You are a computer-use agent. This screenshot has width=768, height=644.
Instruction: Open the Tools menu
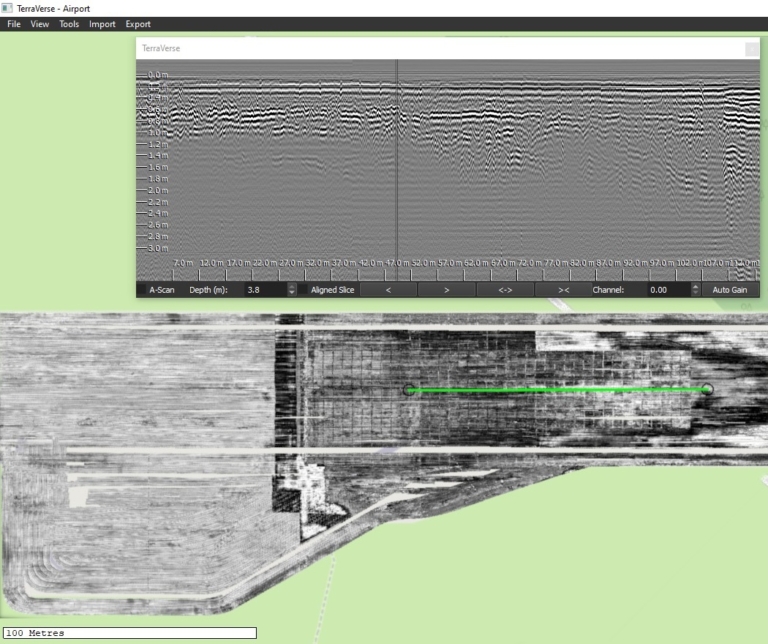(69, 24)
